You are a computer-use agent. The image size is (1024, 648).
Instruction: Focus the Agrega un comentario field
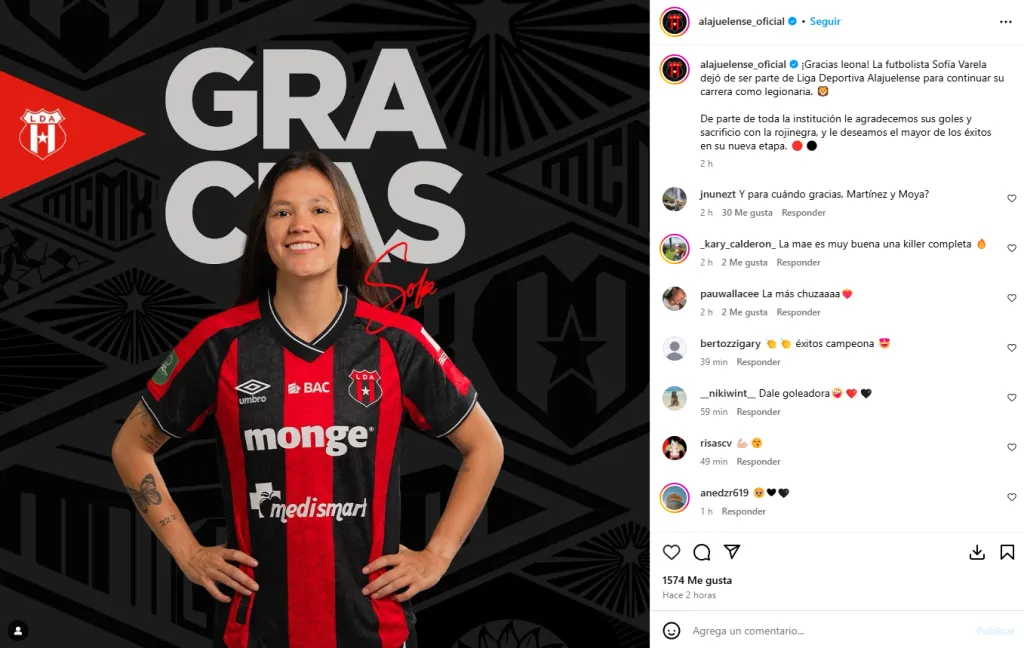click(829, 631)
